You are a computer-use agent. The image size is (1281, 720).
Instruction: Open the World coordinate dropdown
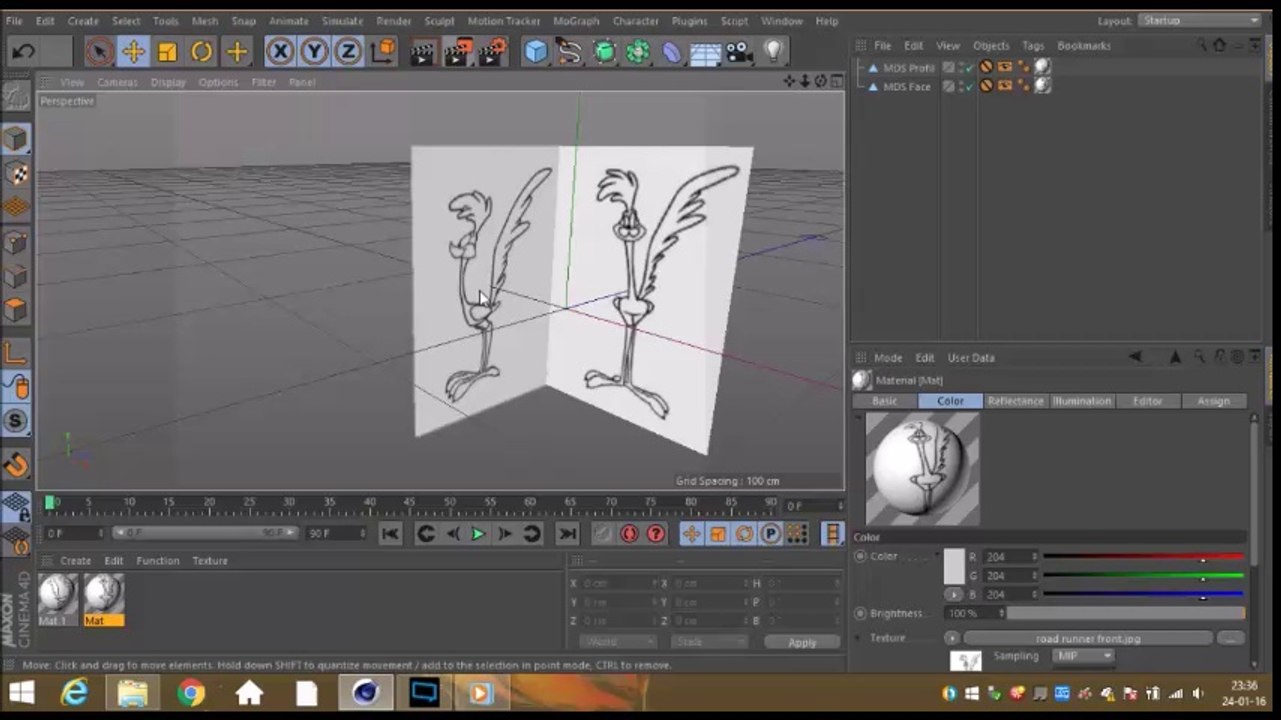click(616, 642)
